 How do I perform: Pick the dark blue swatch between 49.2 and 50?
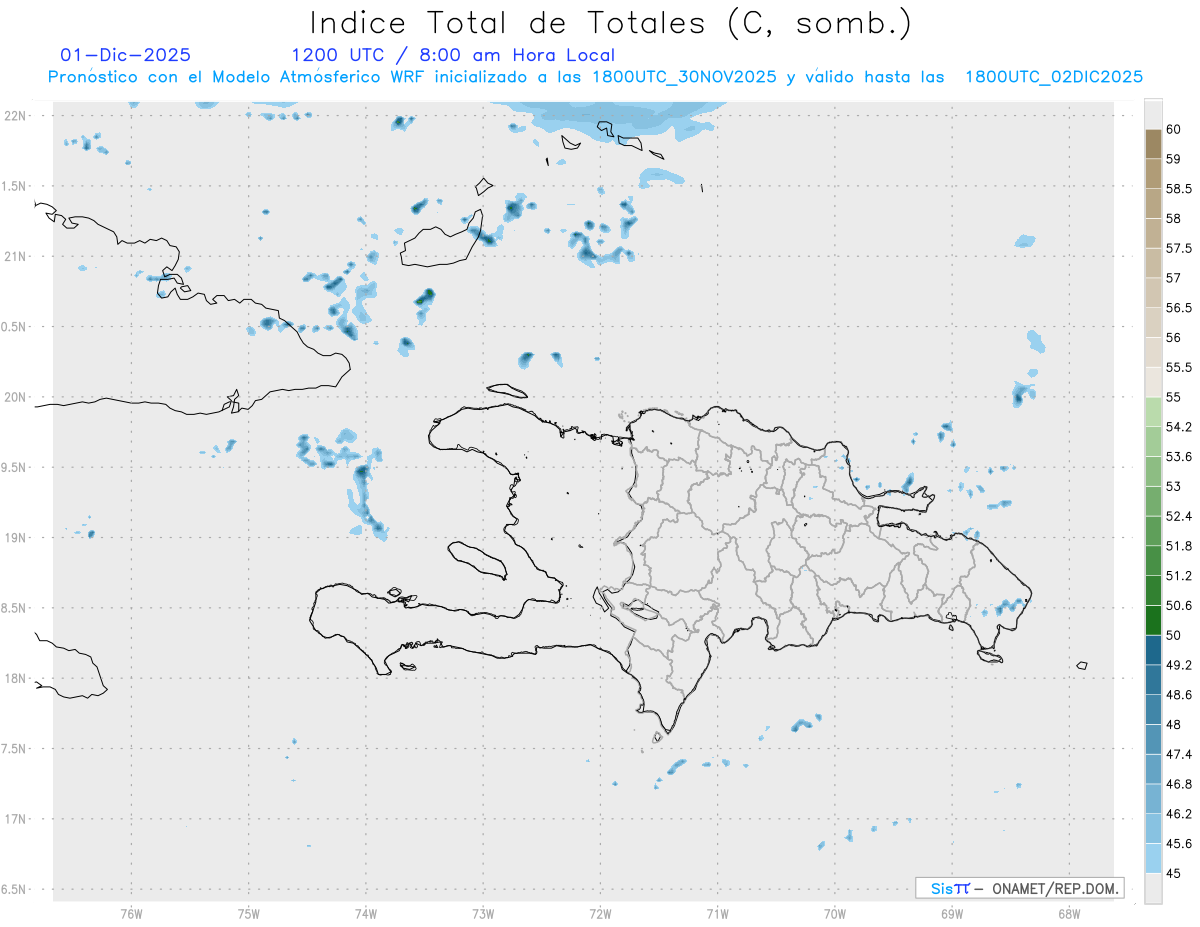point(1153,650)
